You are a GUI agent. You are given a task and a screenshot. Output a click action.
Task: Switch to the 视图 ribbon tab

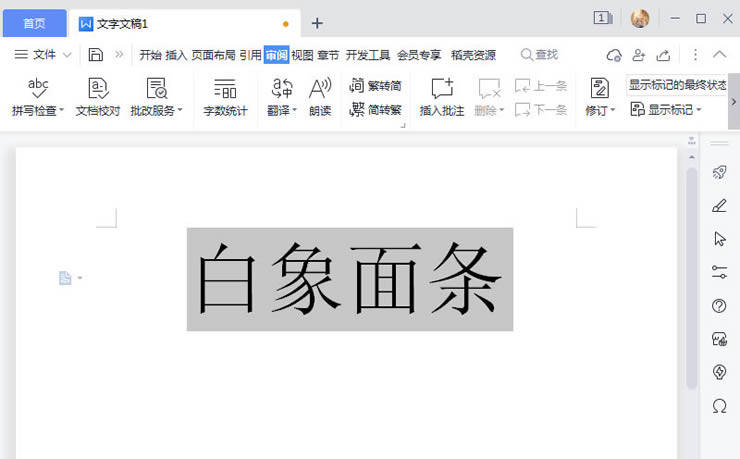coord(302,55)
